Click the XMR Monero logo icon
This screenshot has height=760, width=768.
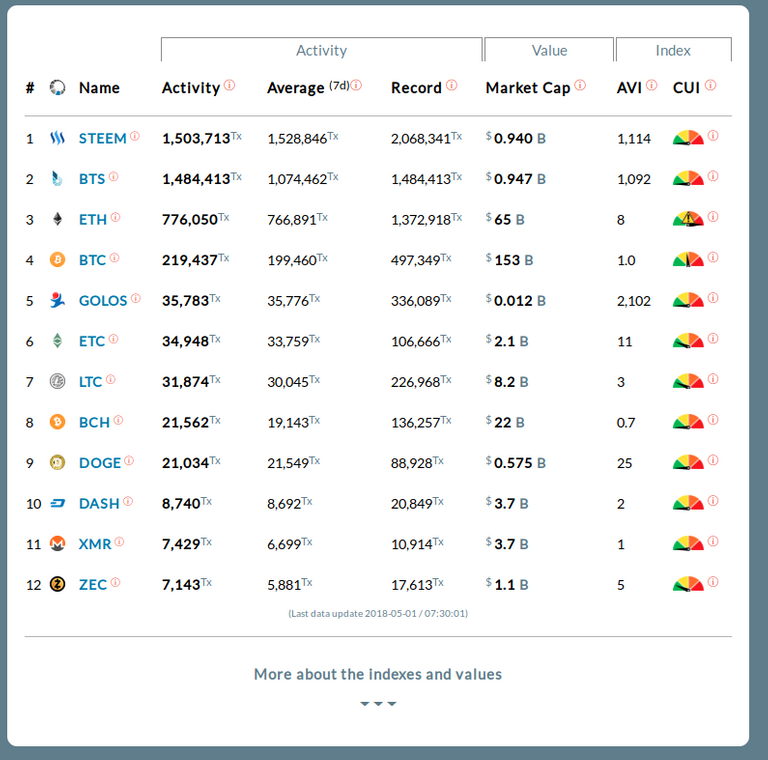coord(57,544)
